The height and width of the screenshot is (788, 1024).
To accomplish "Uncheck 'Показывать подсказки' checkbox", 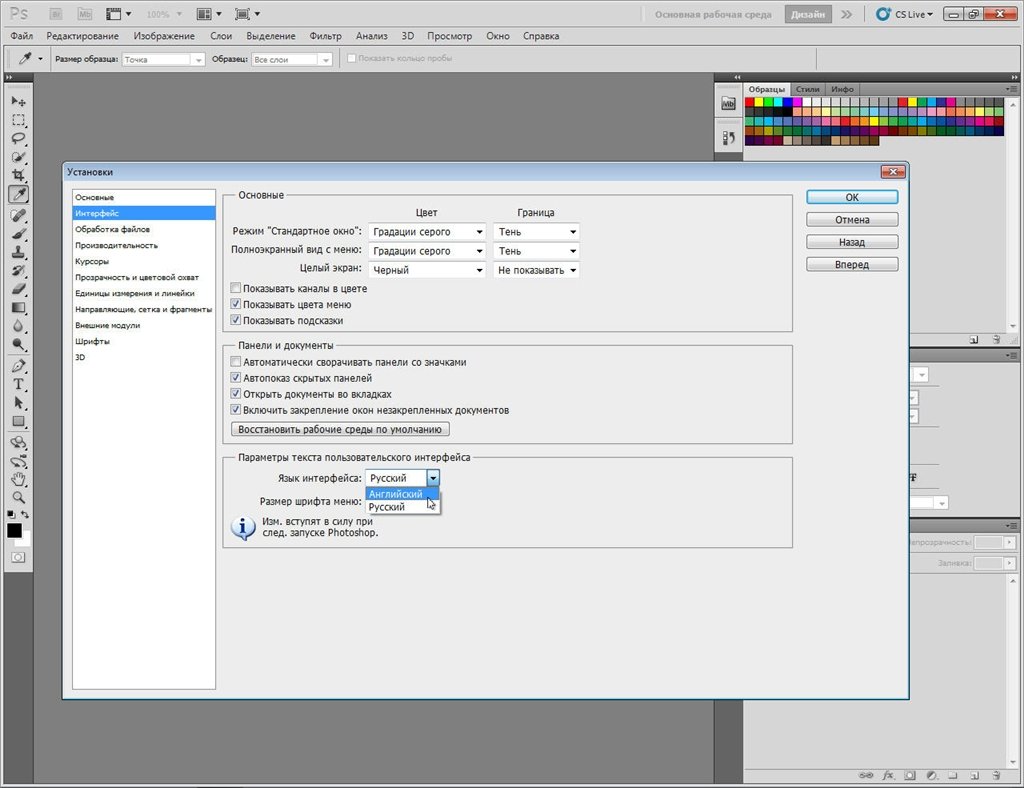I will click(235, 321).
